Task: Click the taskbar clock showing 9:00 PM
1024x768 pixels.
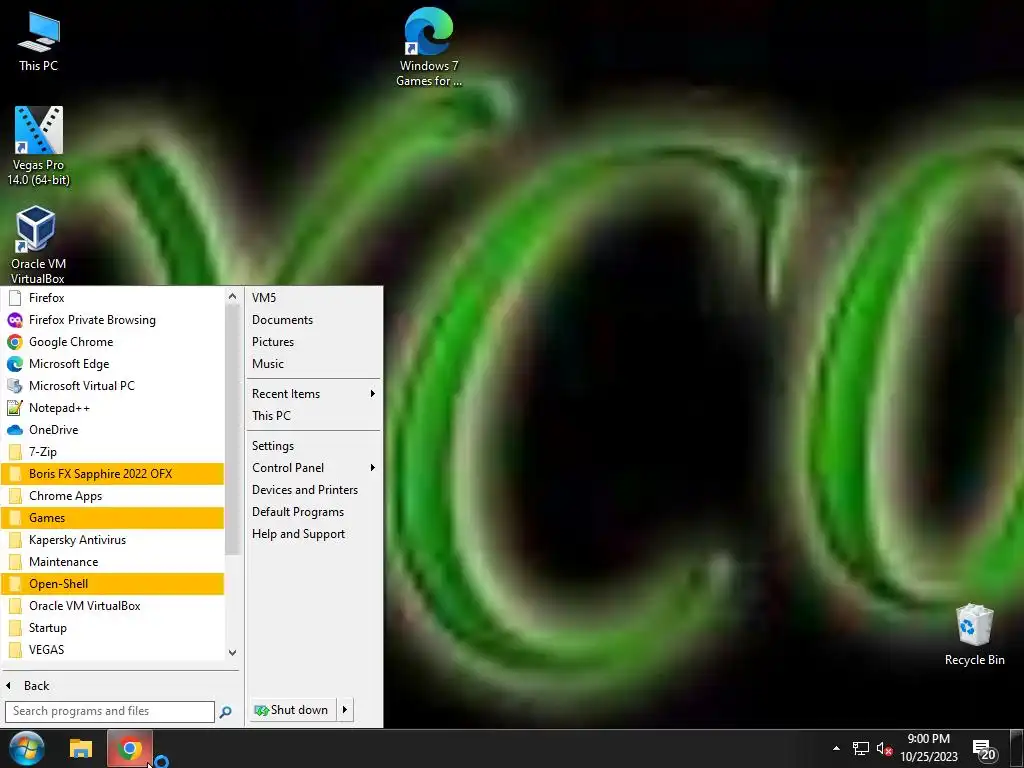Action: (x=929, y=748)
